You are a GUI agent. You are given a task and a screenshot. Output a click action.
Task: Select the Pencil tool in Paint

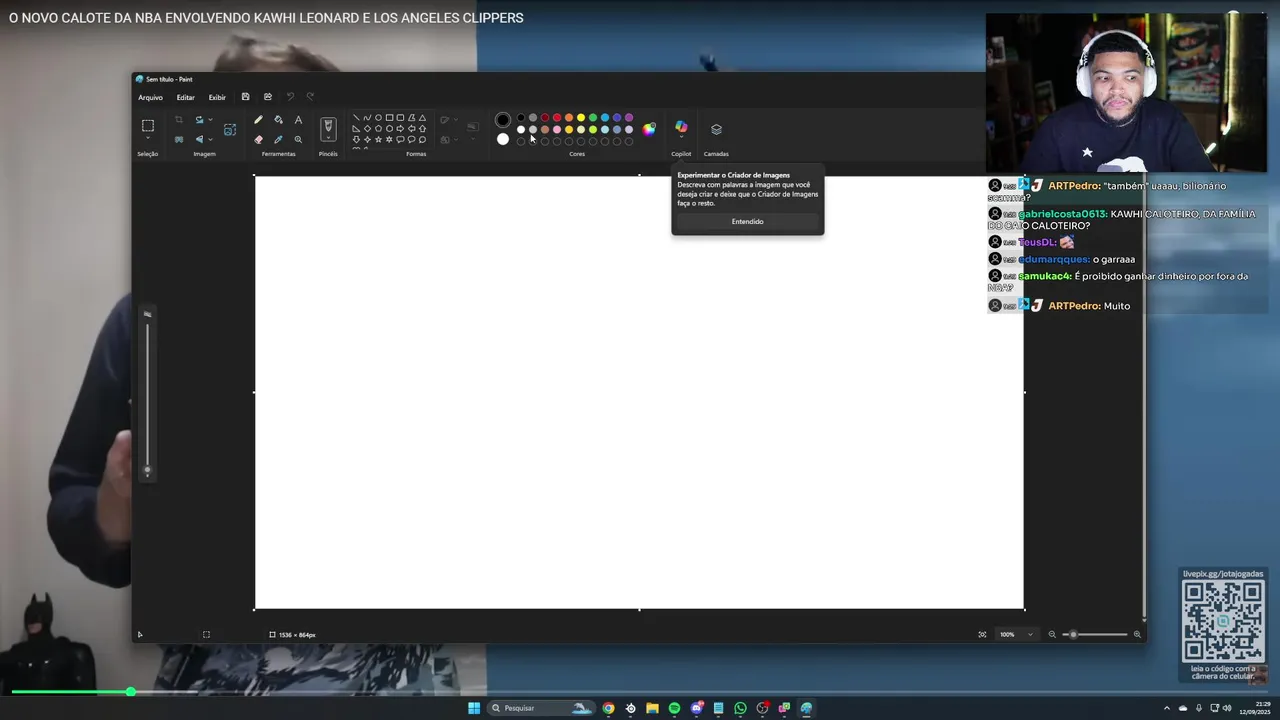[258, 119]
